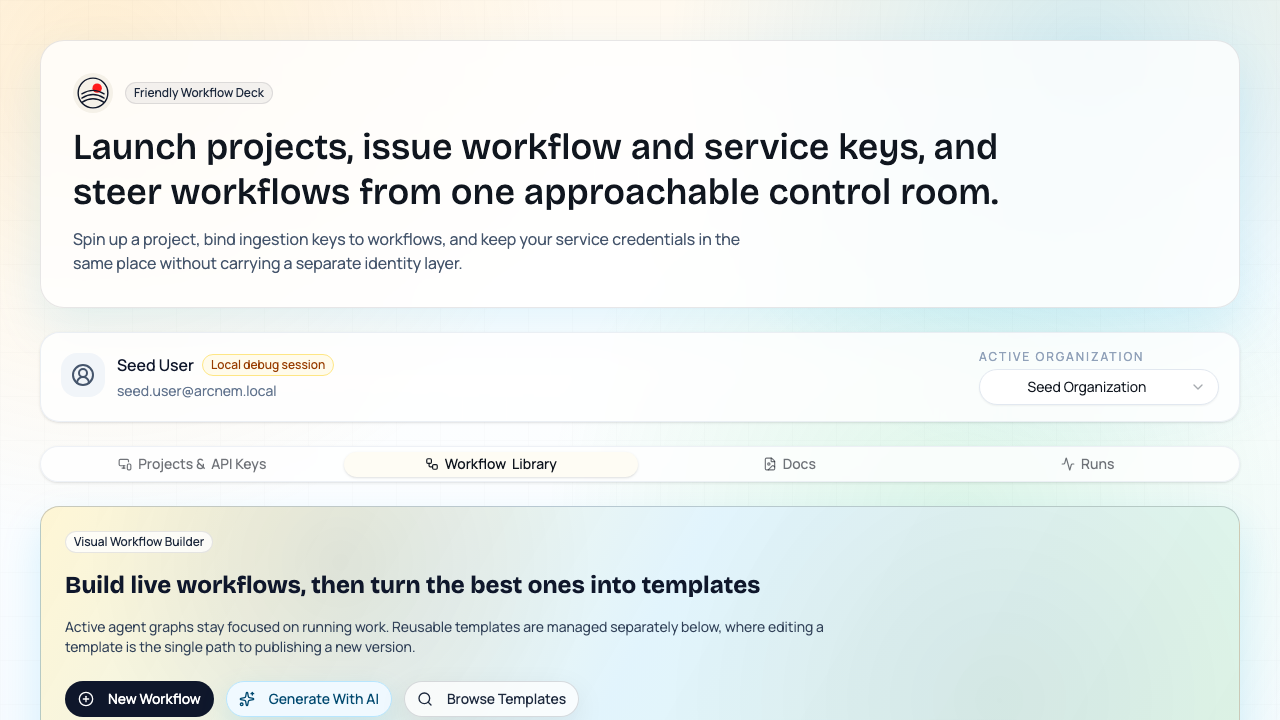Screen dimensions: 1280x720
Task: Click the circular logo icon near the top-left
Action: (92, 92)
